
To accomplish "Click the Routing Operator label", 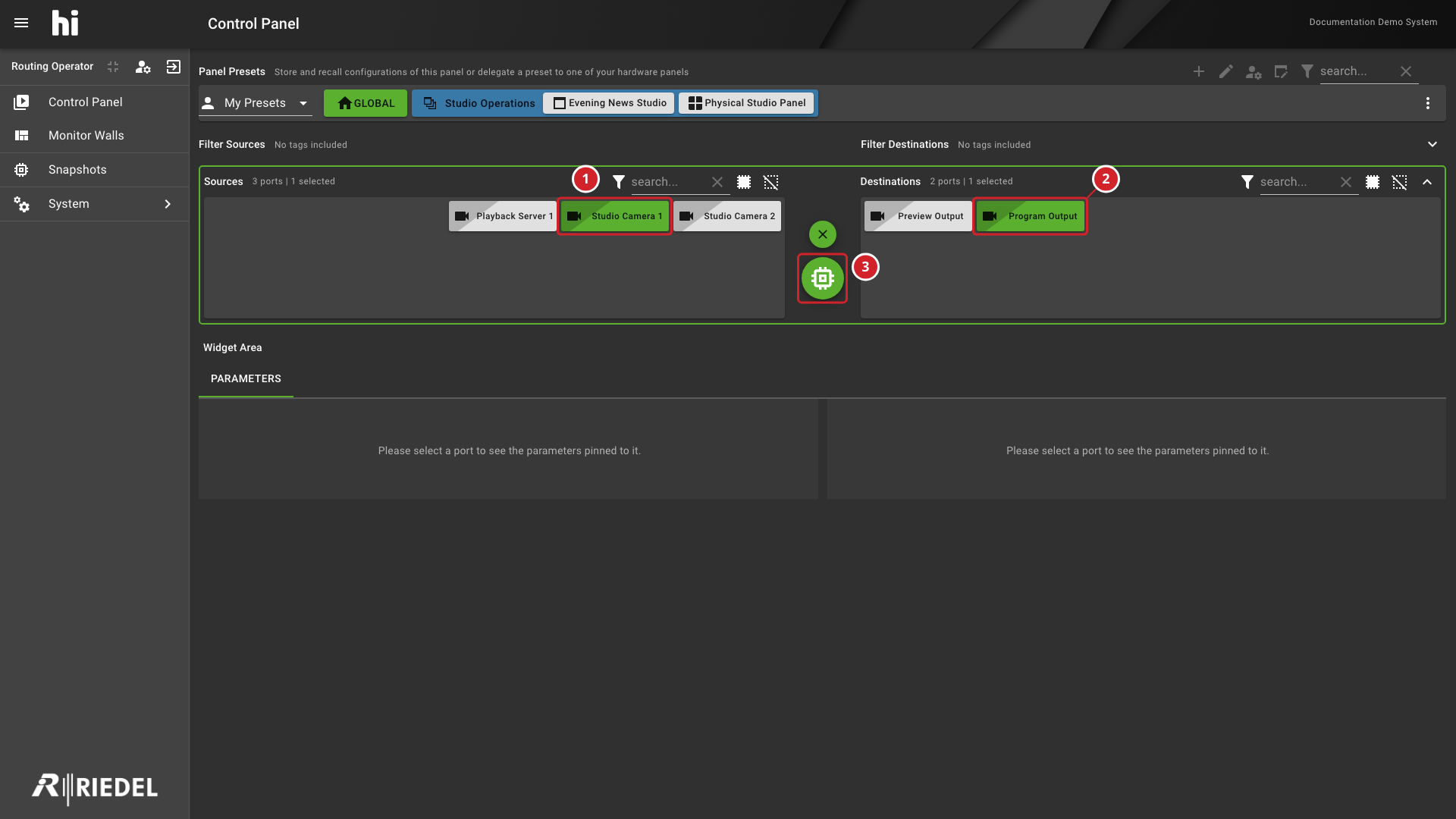I will pyautogui.click(x=52, y=67).
